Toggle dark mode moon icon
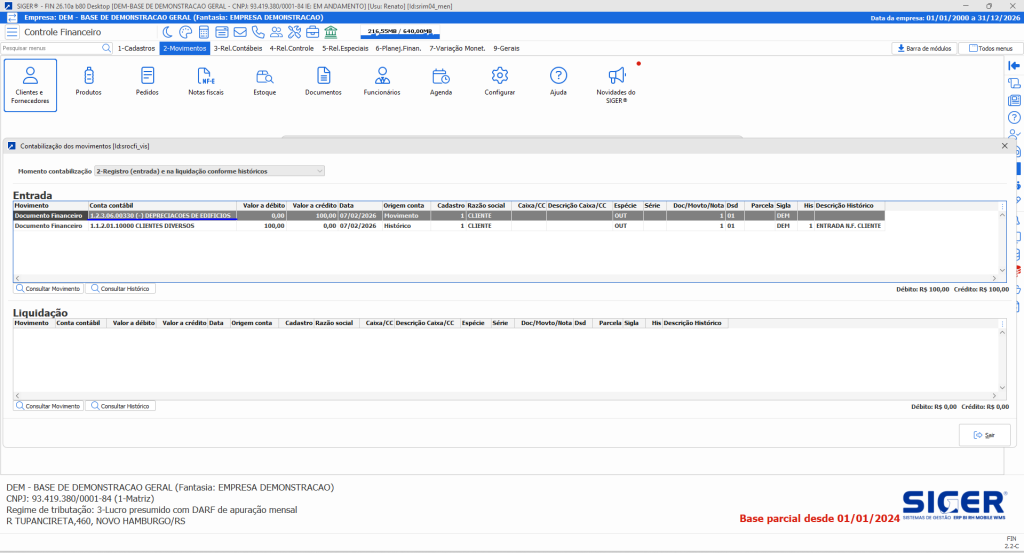Image resolution: width=1024 pixels, height=553 pixels. pyautogui.click(x=169, y=32)
